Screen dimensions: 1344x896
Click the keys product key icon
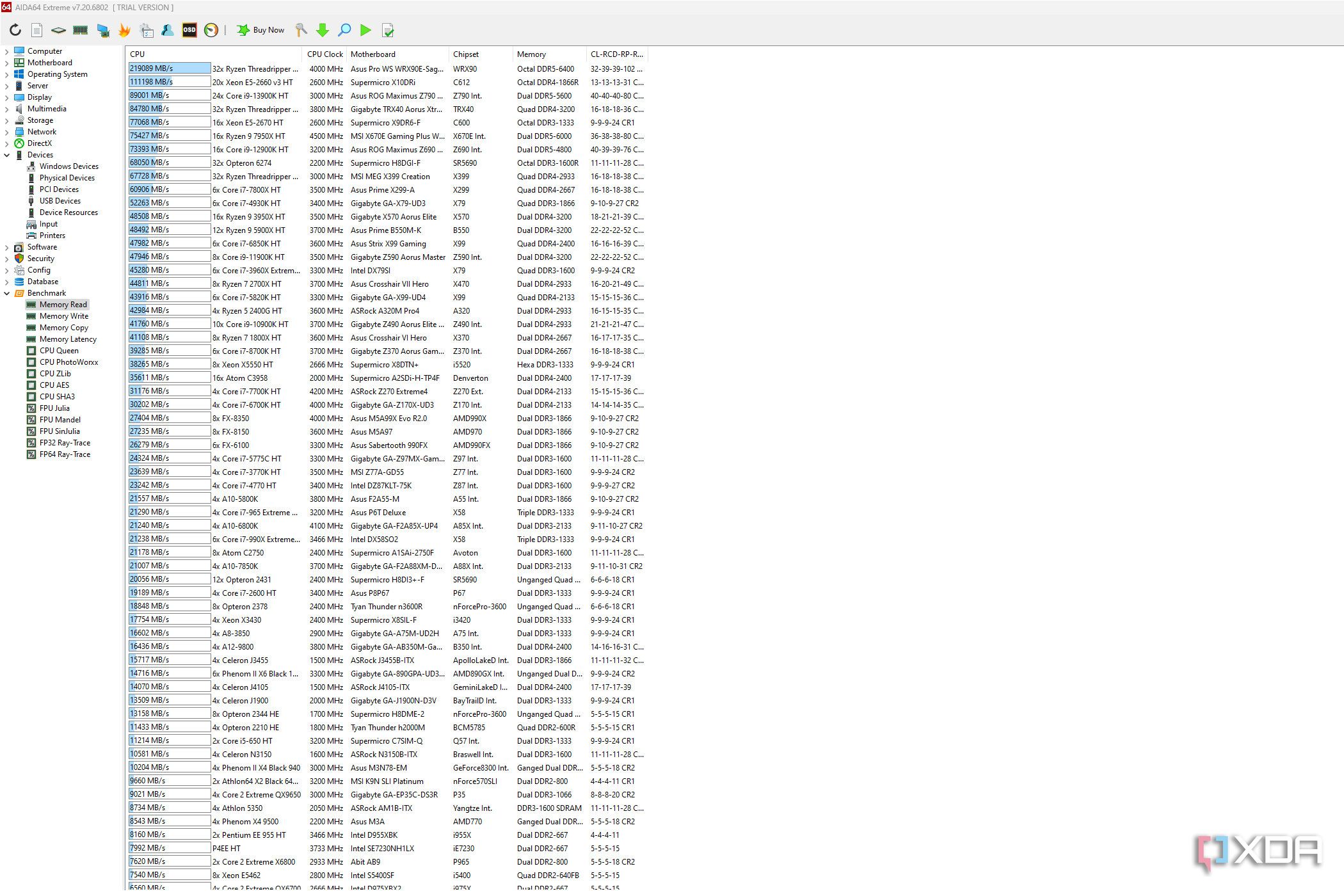pos(301,30)
